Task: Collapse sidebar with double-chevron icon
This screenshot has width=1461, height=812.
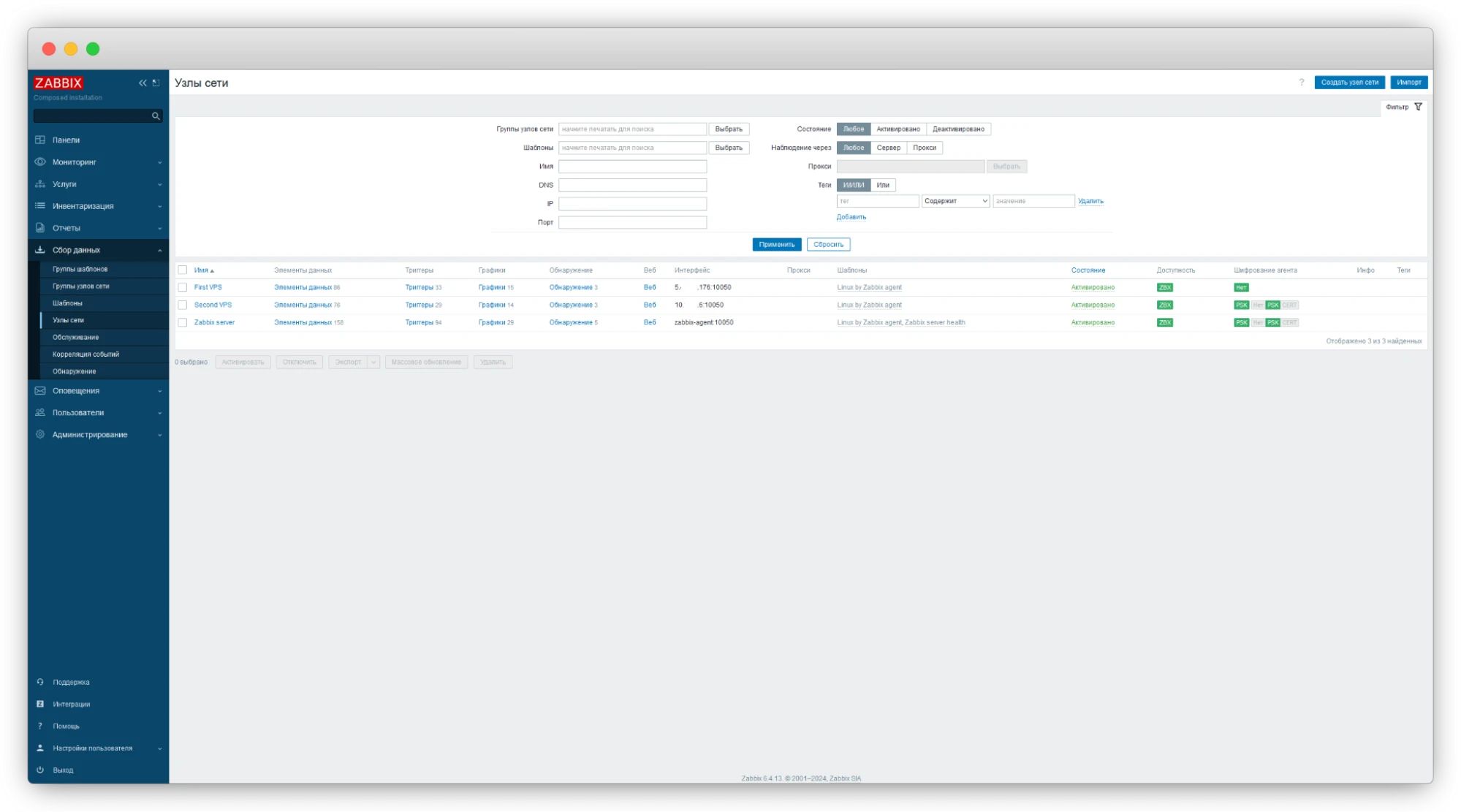Action: click(143, 83)
